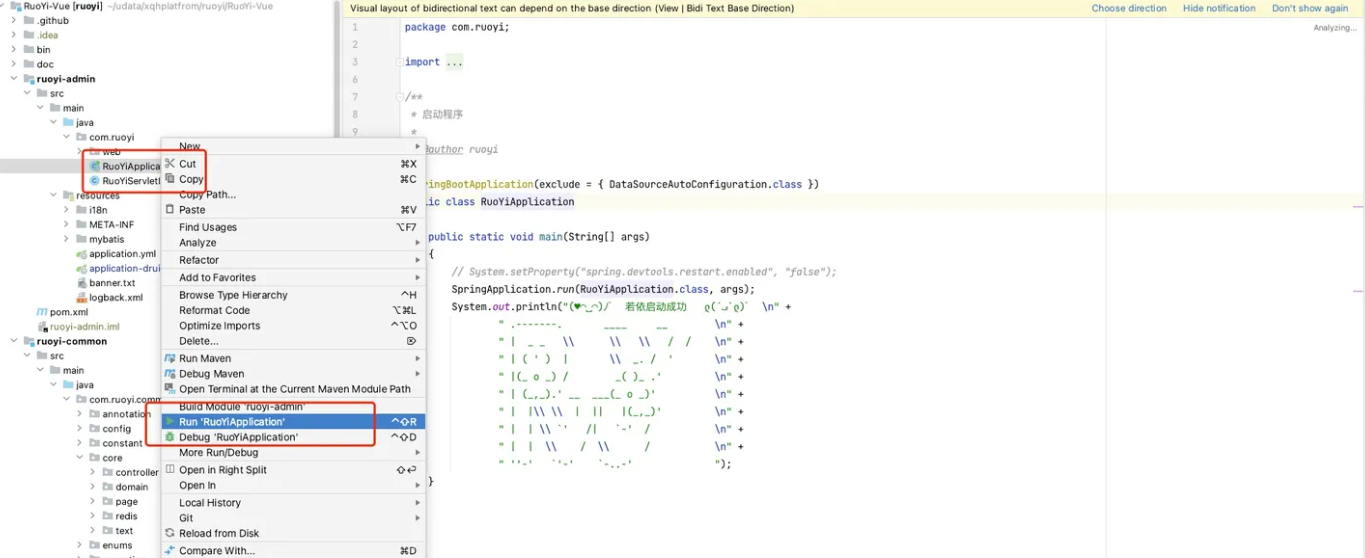Expand the mybatis folder
Screen dimensions: 1365x558
66,239
